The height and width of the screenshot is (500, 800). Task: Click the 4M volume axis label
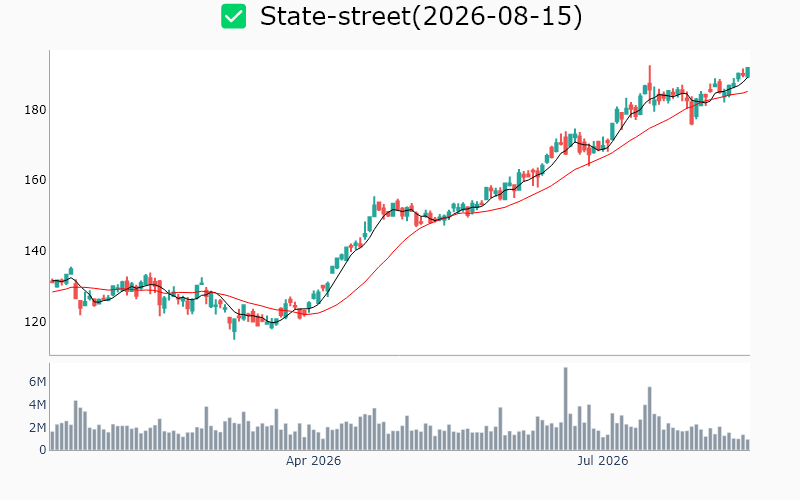37,405
